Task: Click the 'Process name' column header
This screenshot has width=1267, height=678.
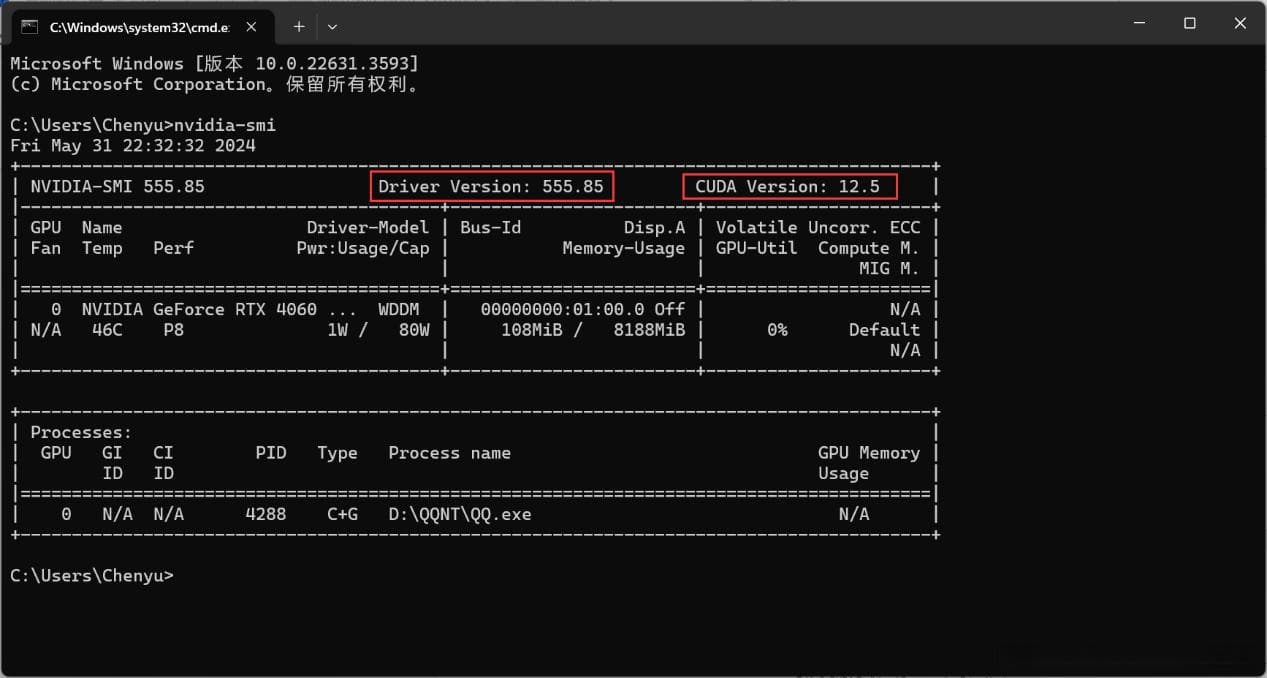Action: 450,453
